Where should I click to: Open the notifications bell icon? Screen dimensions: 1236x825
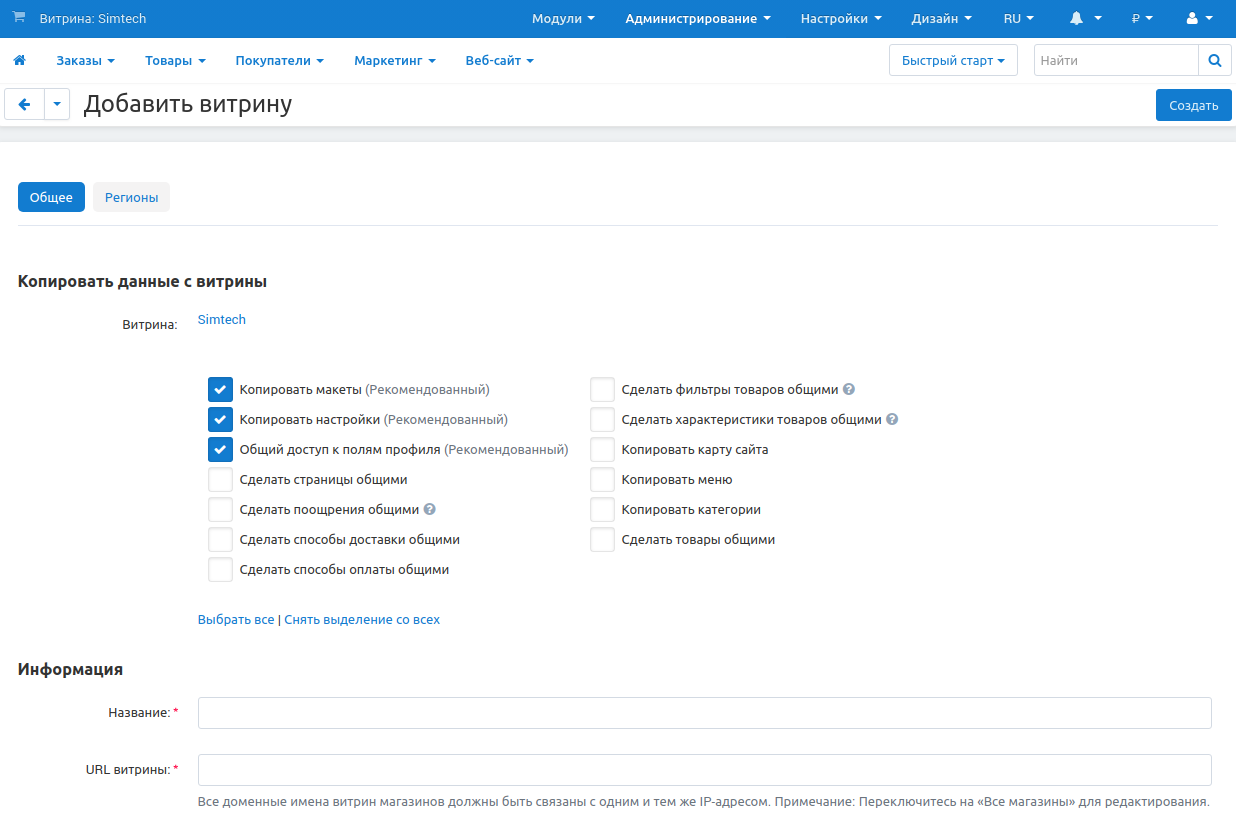tap(1077, 18)
